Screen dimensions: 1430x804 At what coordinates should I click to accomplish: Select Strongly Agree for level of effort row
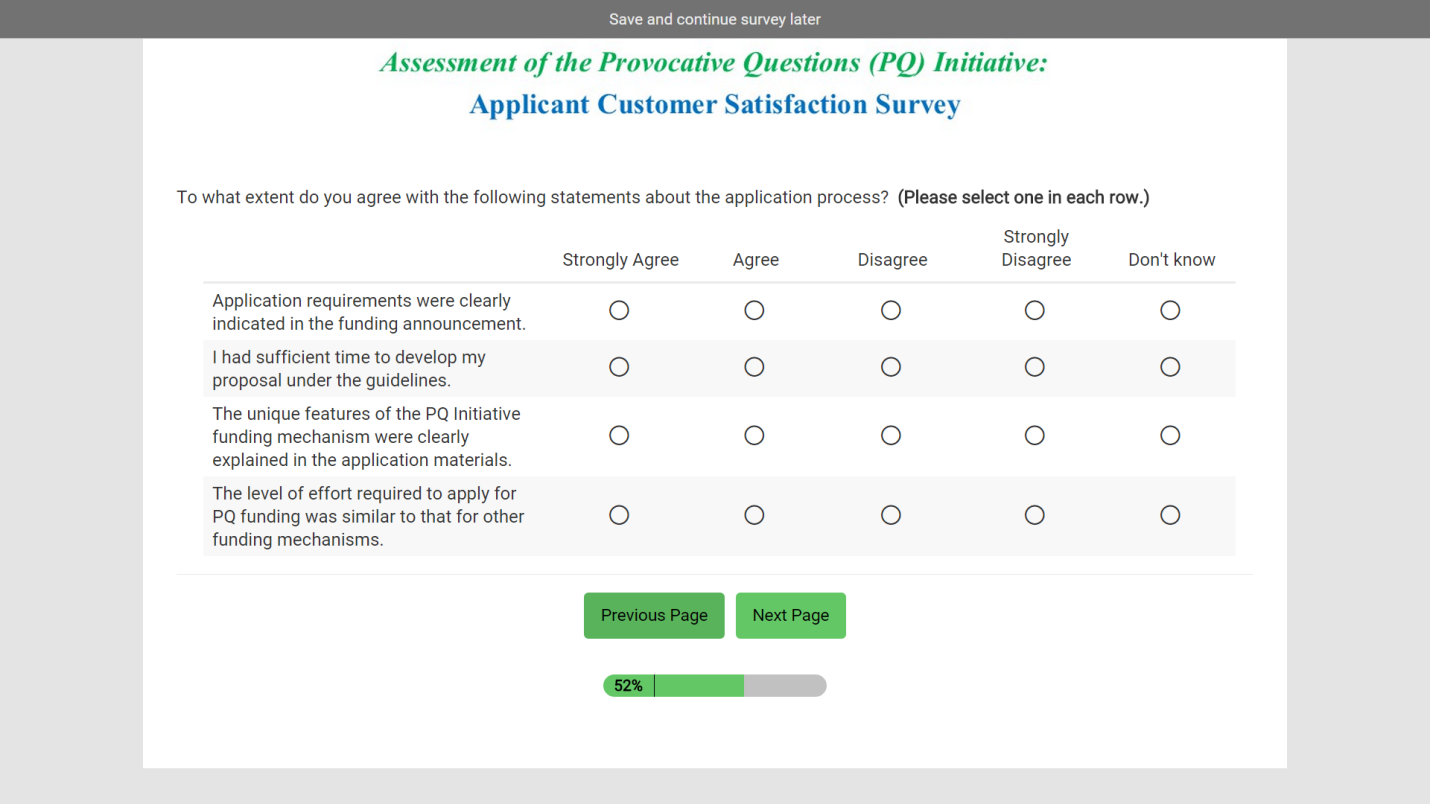tap(619, 515)
